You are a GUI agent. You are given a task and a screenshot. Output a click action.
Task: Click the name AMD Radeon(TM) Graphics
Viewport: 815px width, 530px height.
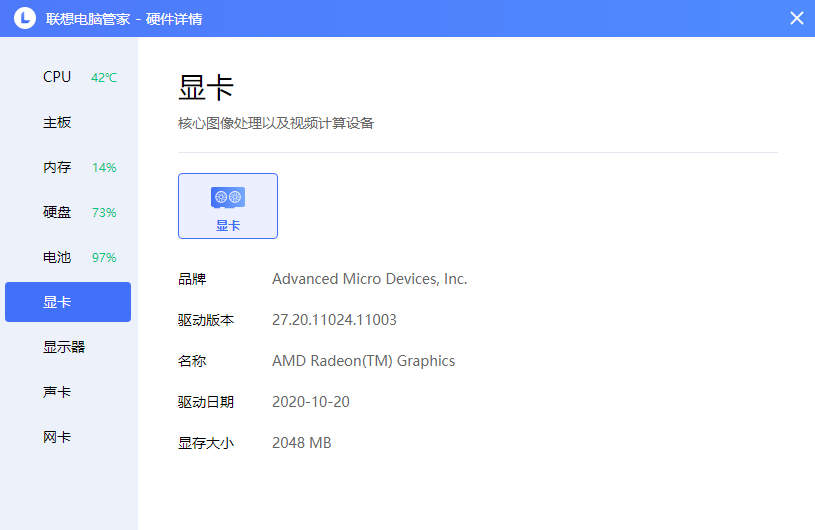(x=363, y=361)
